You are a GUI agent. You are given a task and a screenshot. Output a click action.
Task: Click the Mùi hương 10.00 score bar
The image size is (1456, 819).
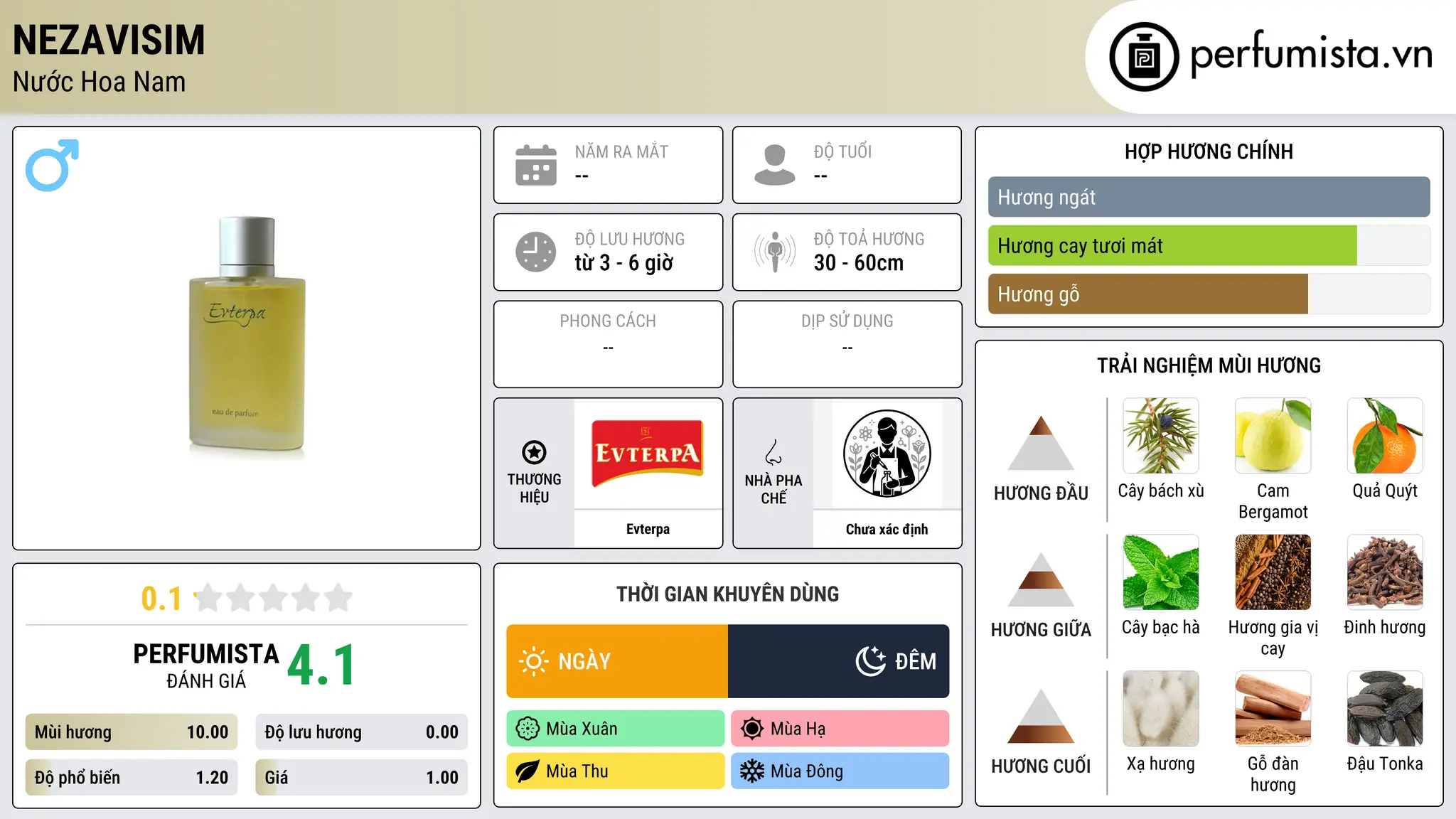click(132, 732)
